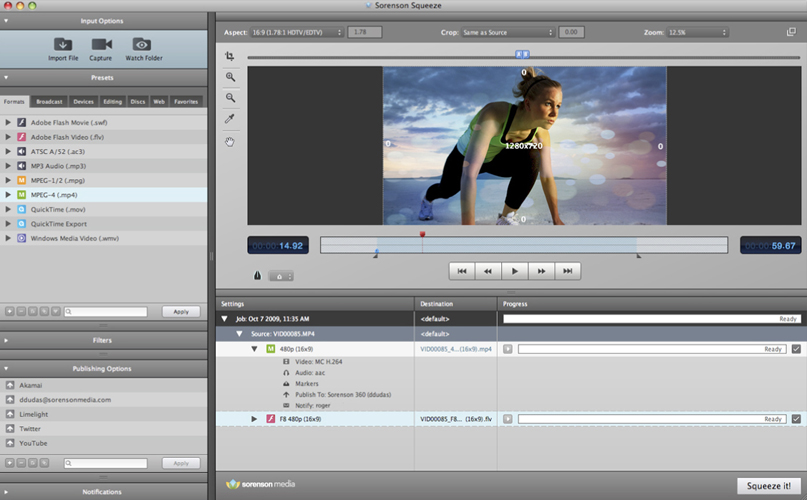
Task: Open the Aspect ratio dropdown
Action: tap(296, 33)
